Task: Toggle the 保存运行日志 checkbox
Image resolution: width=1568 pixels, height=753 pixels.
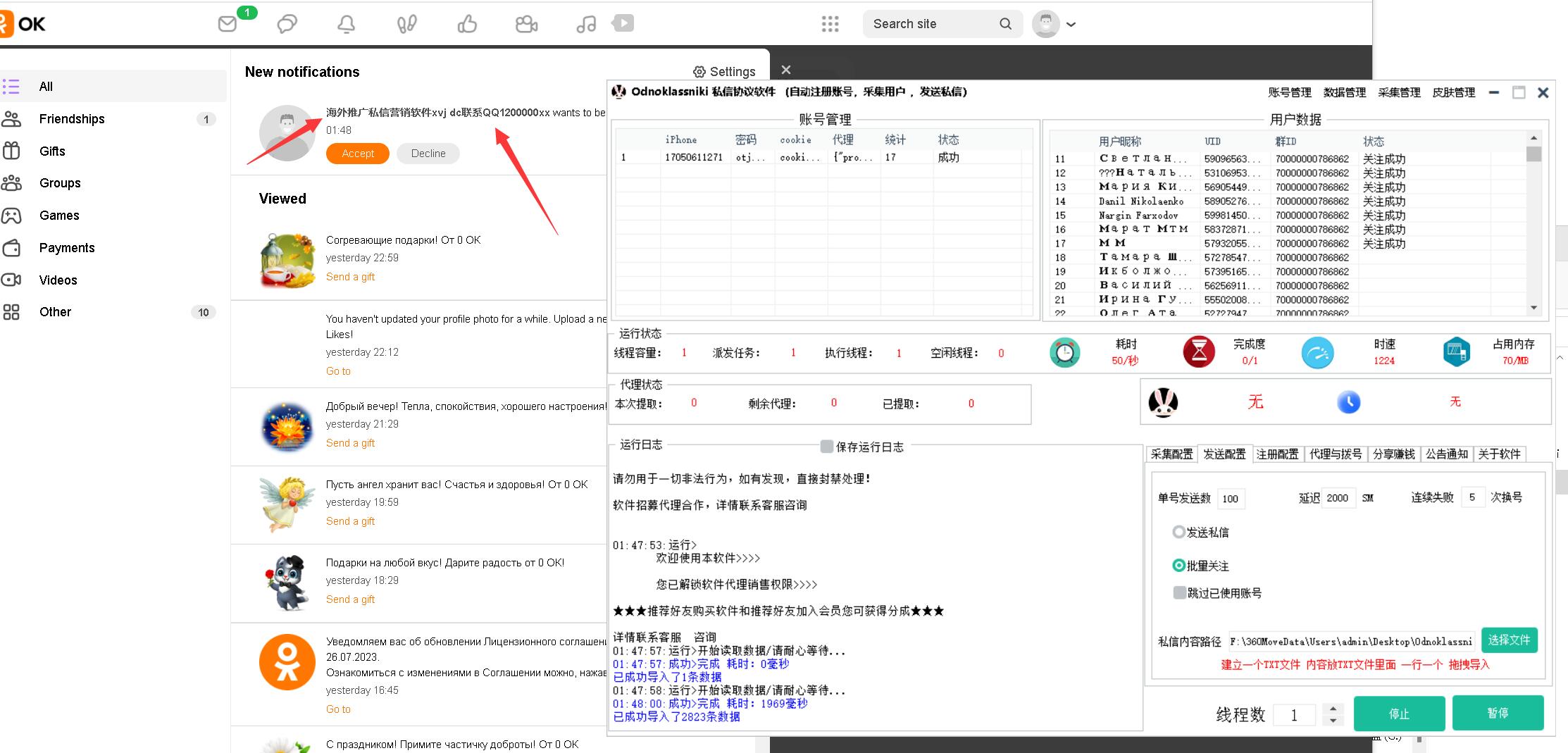Action: (x=827, y=447)
